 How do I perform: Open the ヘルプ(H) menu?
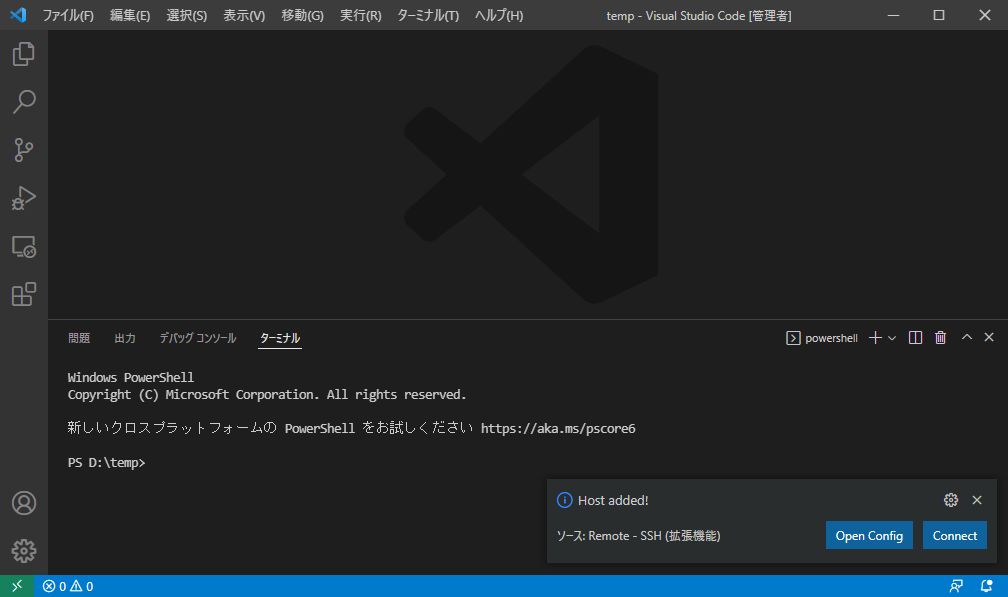tap(499, 15)
